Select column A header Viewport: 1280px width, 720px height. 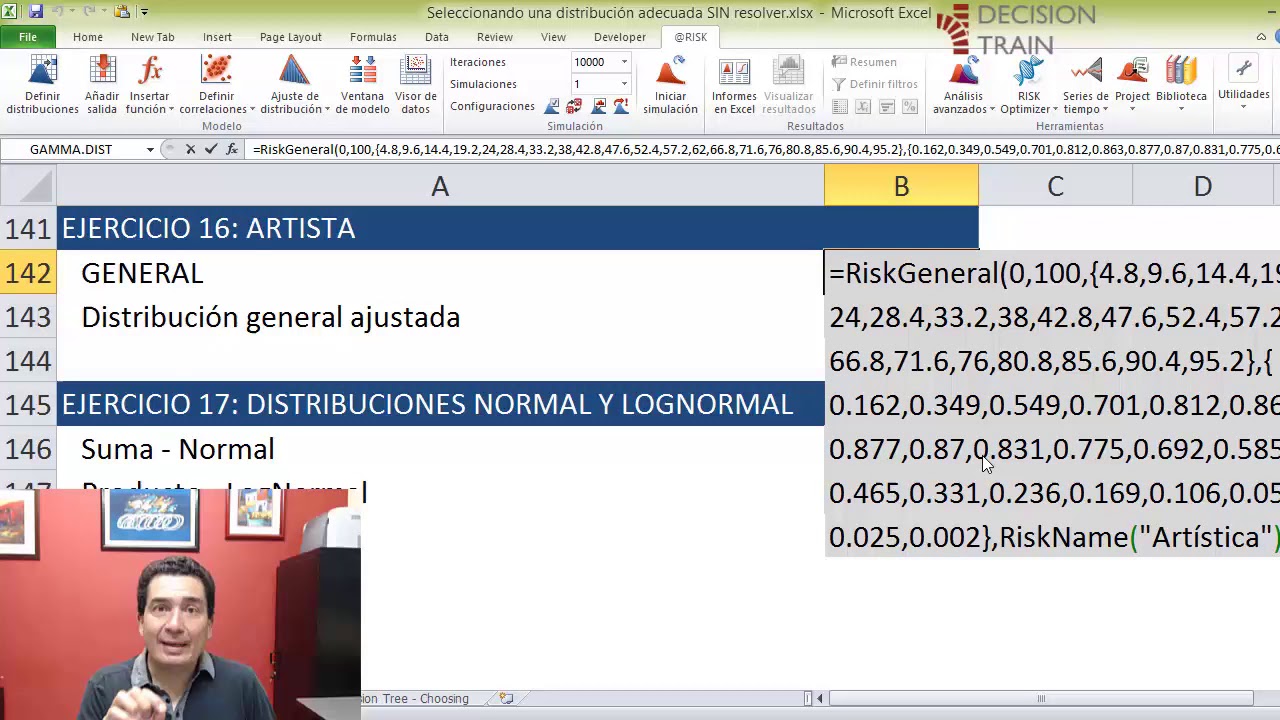tap(440, 186)
